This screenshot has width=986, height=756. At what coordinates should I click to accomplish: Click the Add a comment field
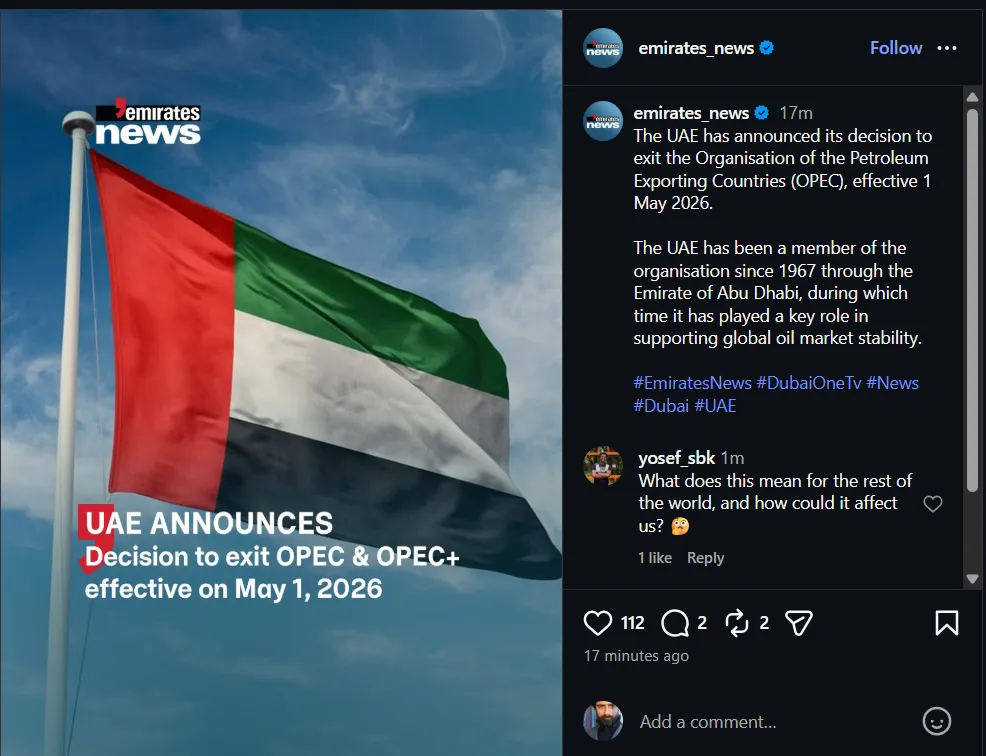point(773,721)
